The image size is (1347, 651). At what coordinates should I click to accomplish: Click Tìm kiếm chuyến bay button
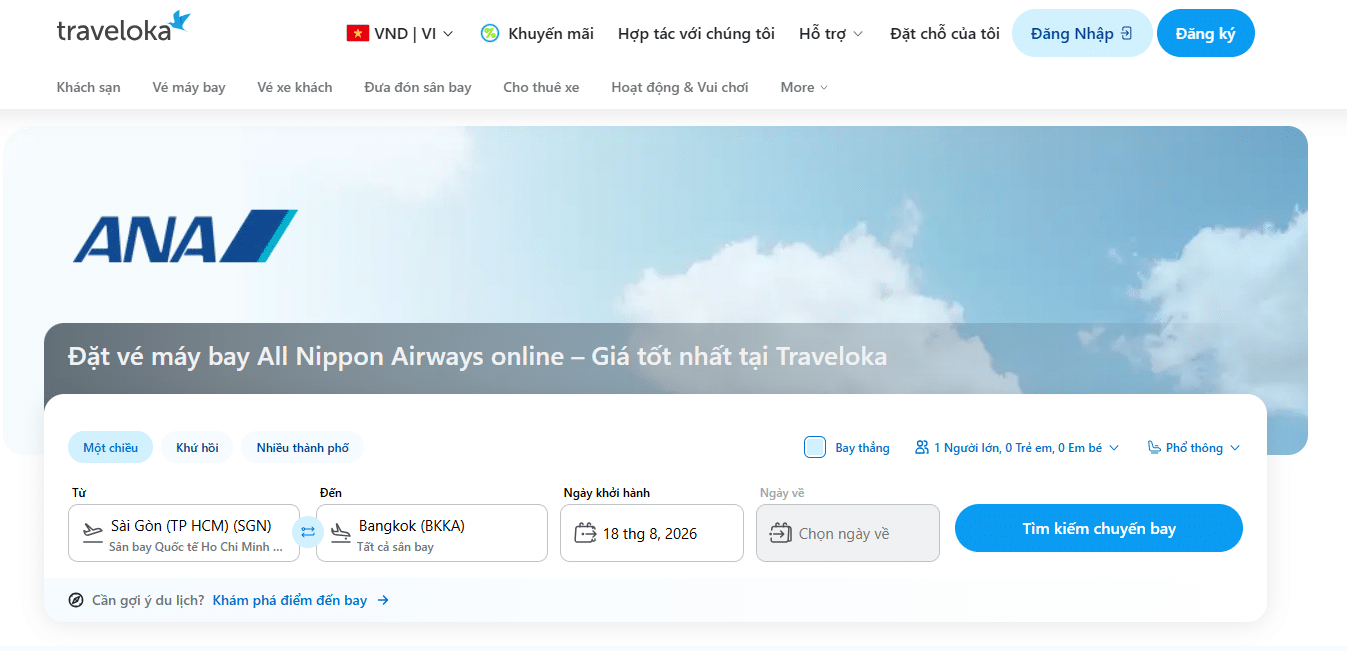1099,528
